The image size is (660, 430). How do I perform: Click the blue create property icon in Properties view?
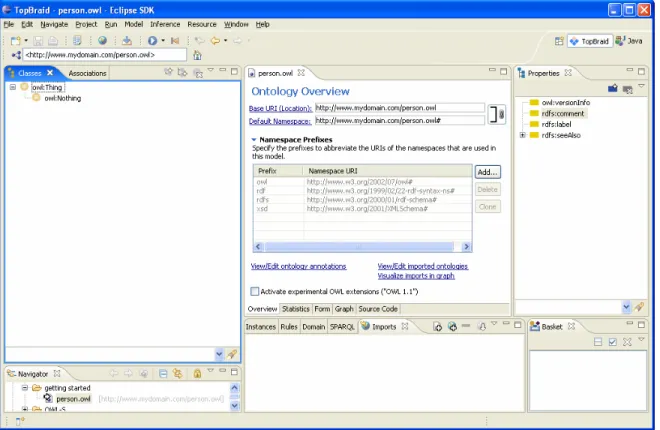(x=613, y=88)
